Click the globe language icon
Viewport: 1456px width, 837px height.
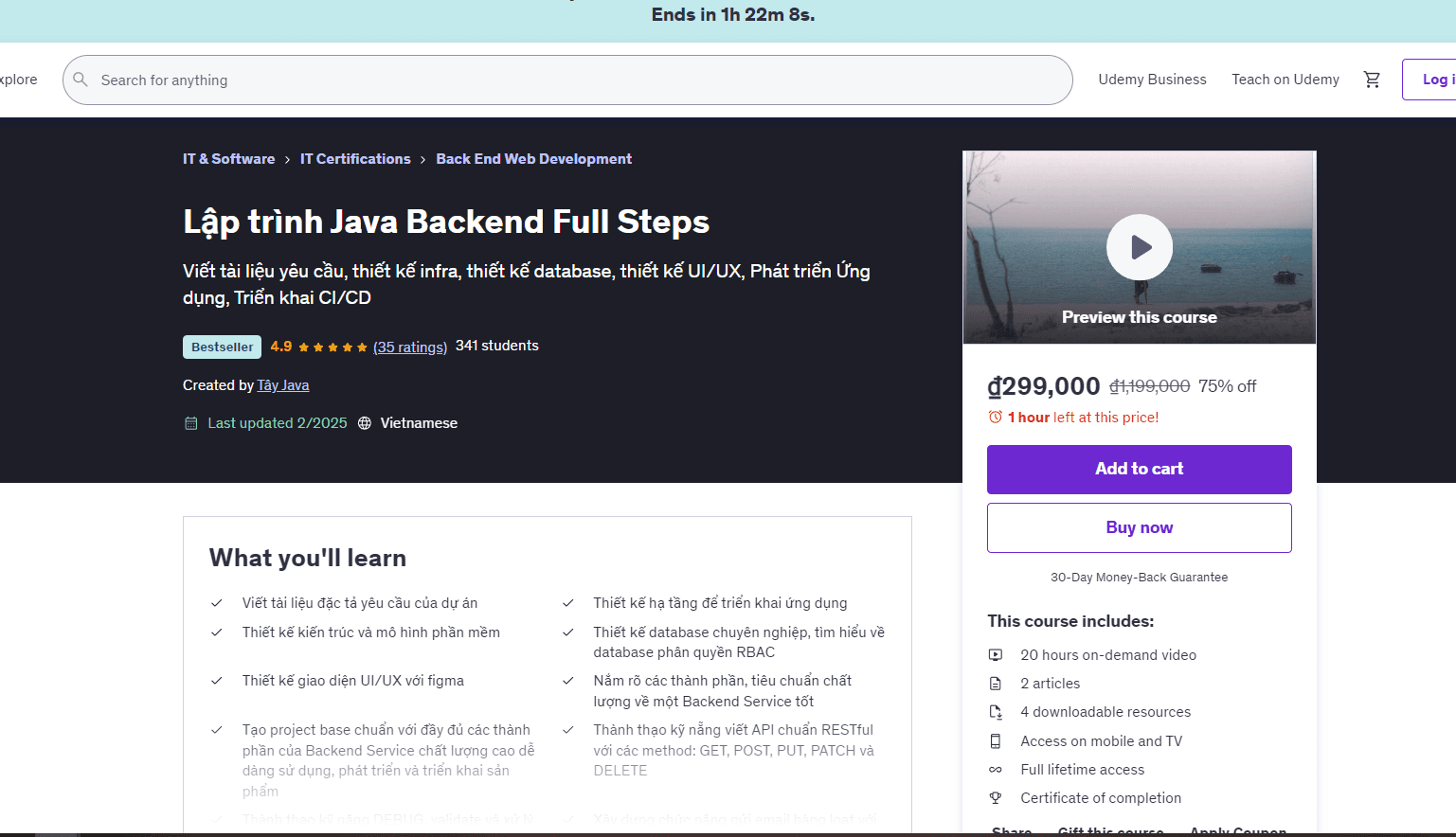(x=365, y=423)
